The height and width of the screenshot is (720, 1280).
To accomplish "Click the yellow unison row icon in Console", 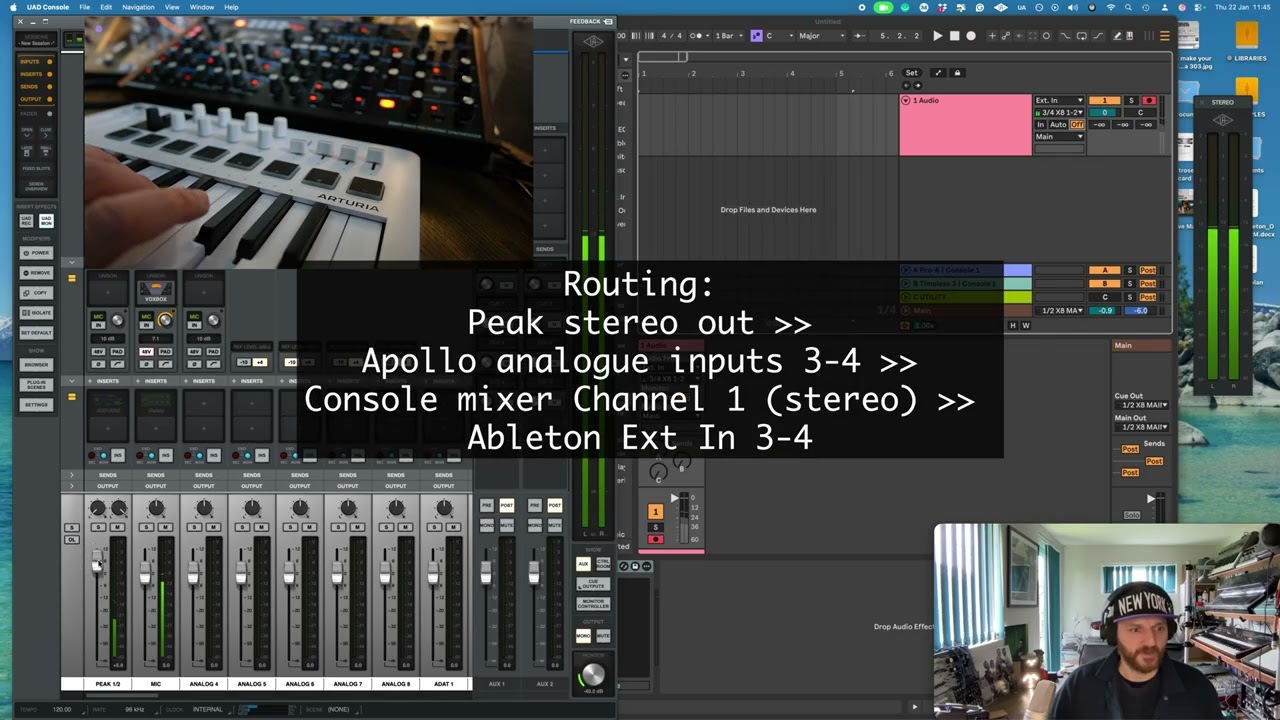I will [x=71, y=278].
